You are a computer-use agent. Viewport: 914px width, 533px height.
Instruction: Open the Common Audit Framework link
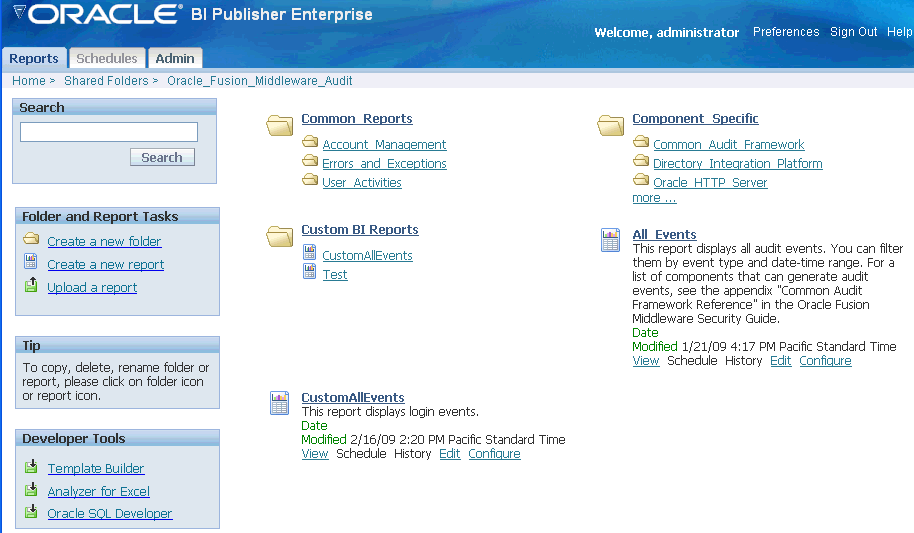[729, 145]
